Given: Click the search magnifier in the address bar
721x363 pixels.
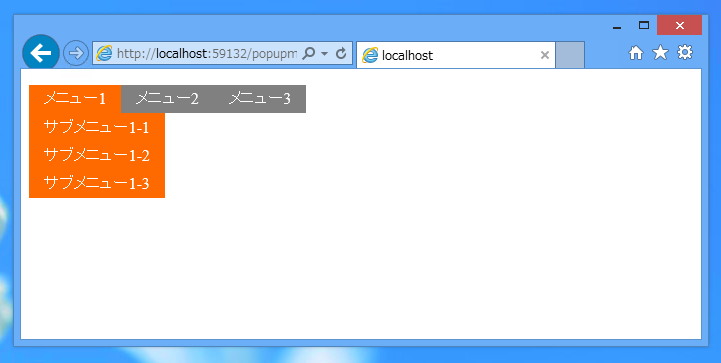Looking at the screenshot, I should point(309,54).
